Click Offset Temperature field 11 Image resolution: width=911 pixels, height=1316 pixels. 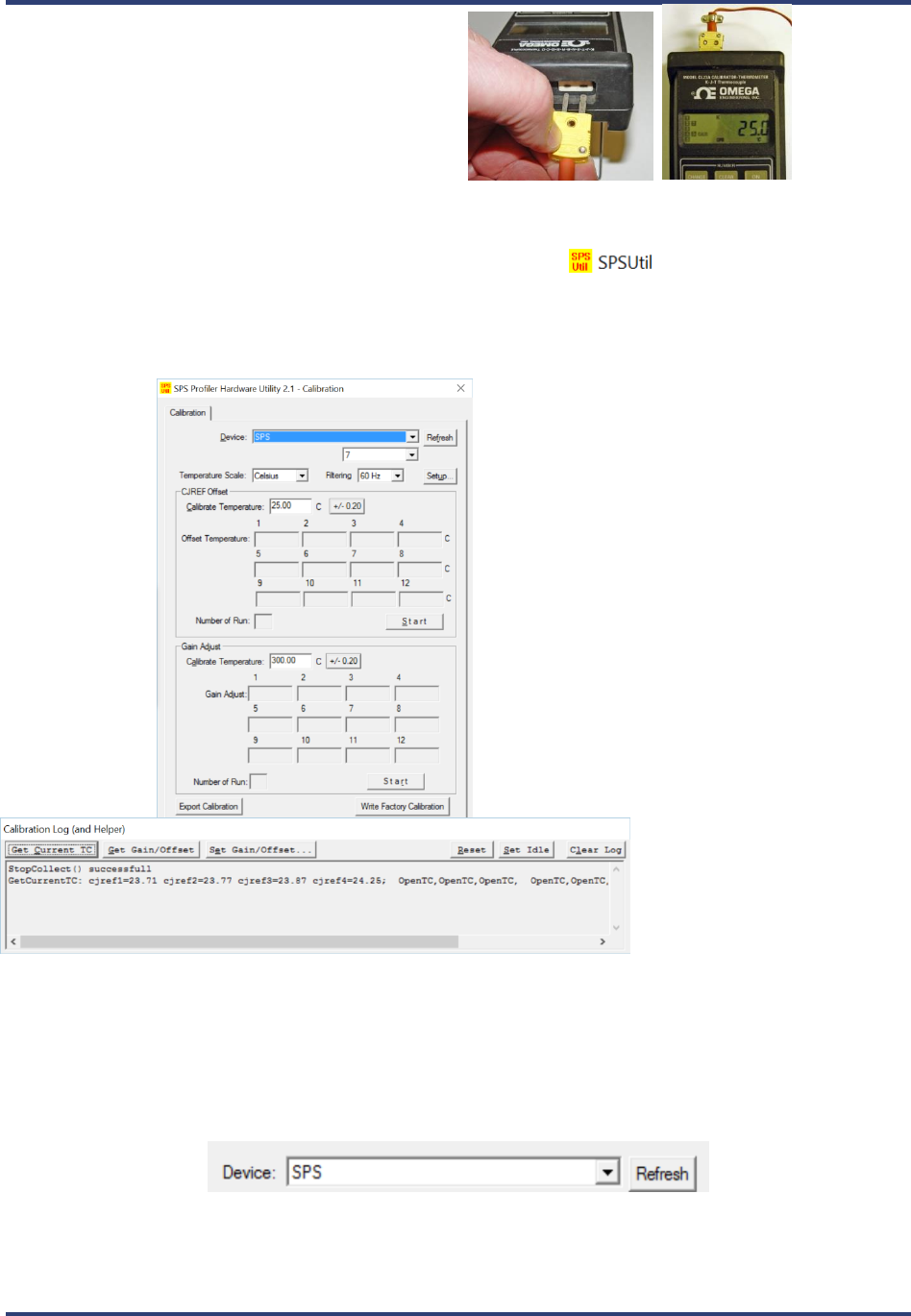tap(373, 598)
